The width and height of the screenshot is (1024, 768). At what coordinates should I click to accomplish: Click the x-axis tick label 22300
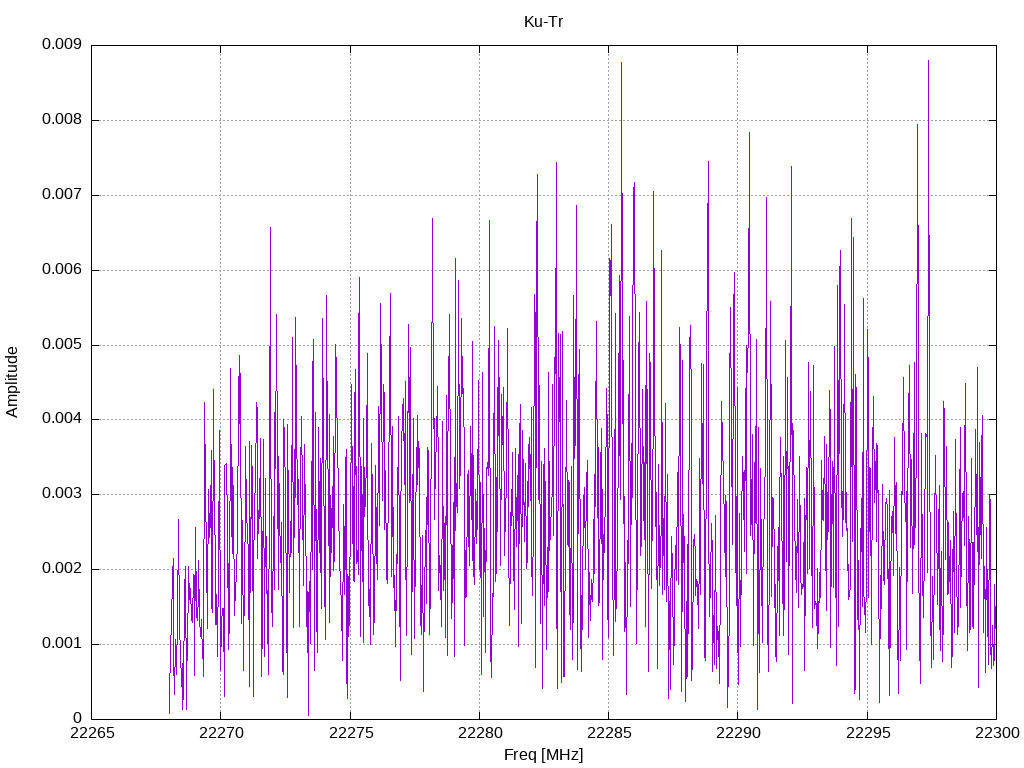(997, 733)
